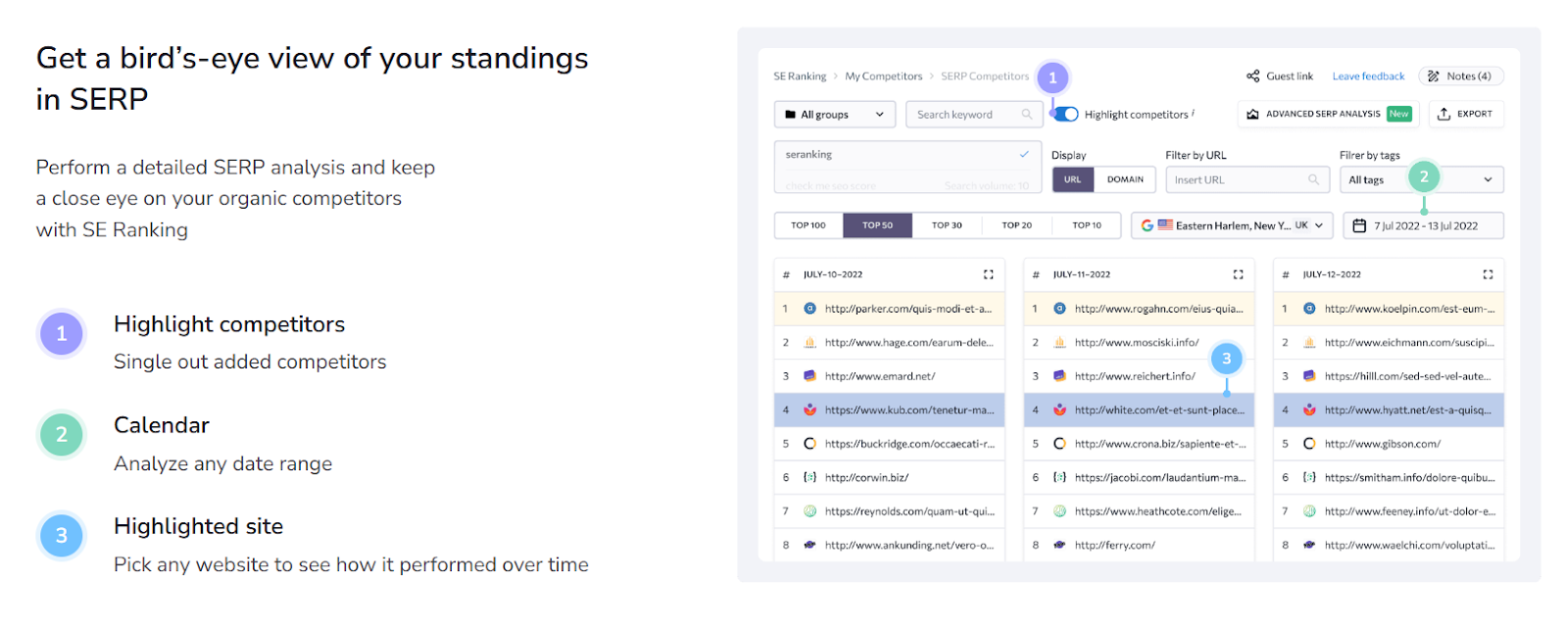Viewport: 1568px width, 631px height.
Task: Open Notes (4) panel
Action: click(1460, 75)
